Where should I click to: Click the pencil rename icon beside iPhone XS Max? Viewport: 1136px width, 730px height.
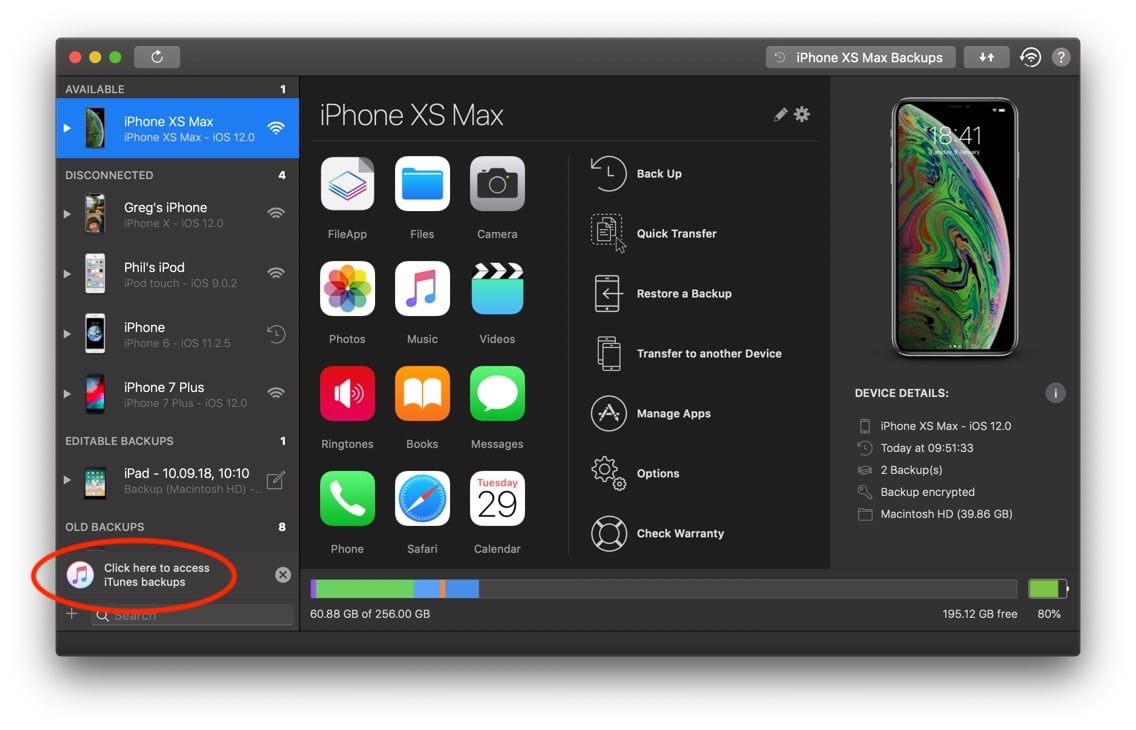click(780, 114)
